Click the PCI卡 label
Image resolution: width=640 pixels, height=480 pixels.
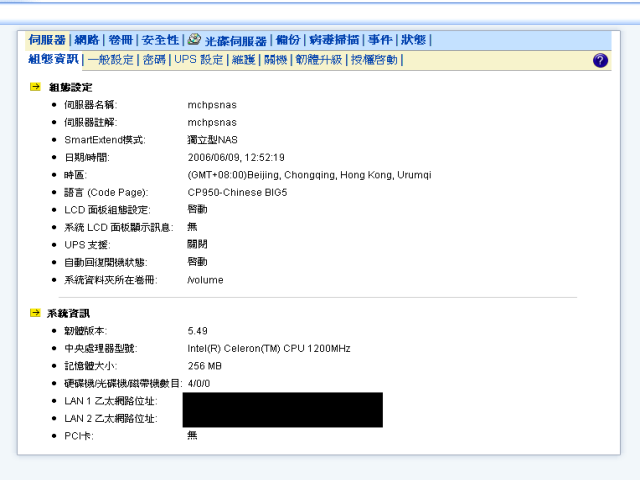pyautogui.click(x=79, y=436)
